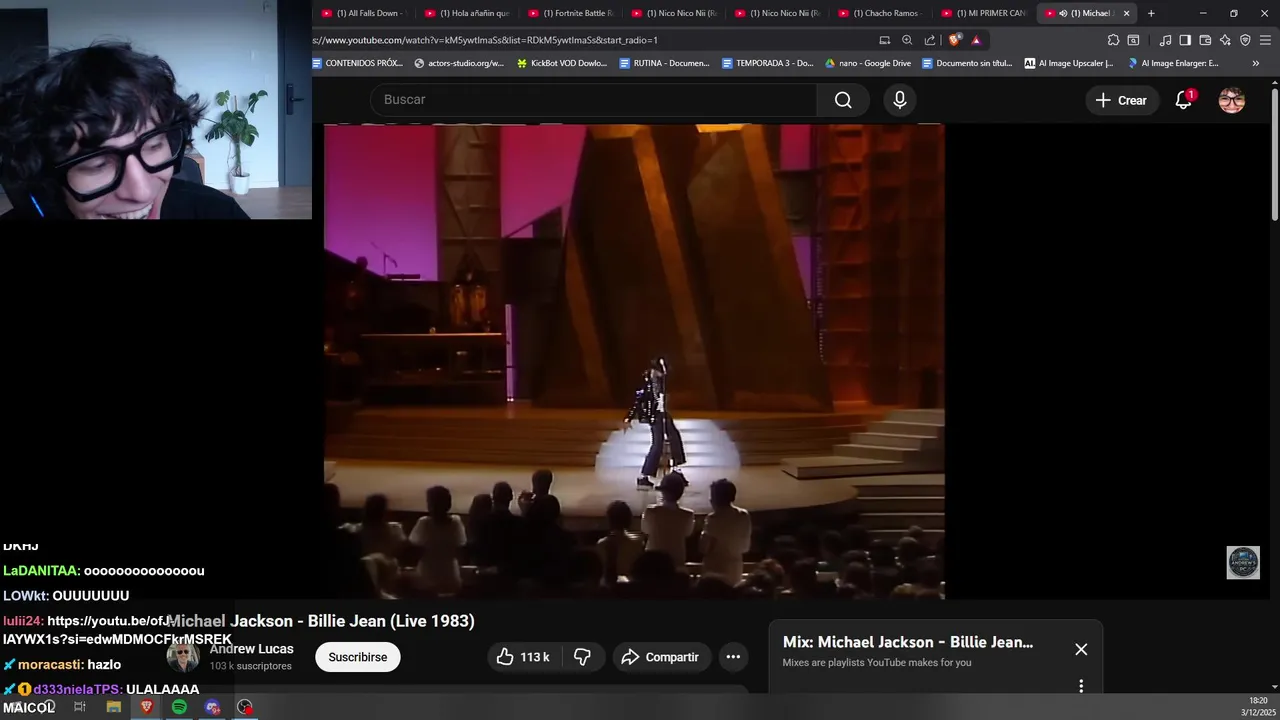The height and width of the screenshot is (720, 1280).
Task: Click the Mix: Michael Jackson - Billie Jean title
Action: (x=907, y=642)
